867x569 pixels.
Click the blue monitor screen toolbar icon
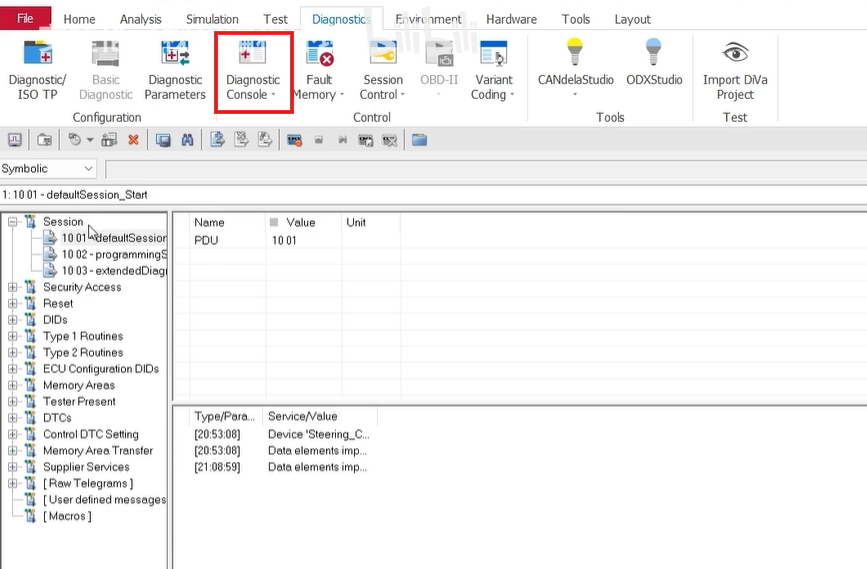click(163, 140)
